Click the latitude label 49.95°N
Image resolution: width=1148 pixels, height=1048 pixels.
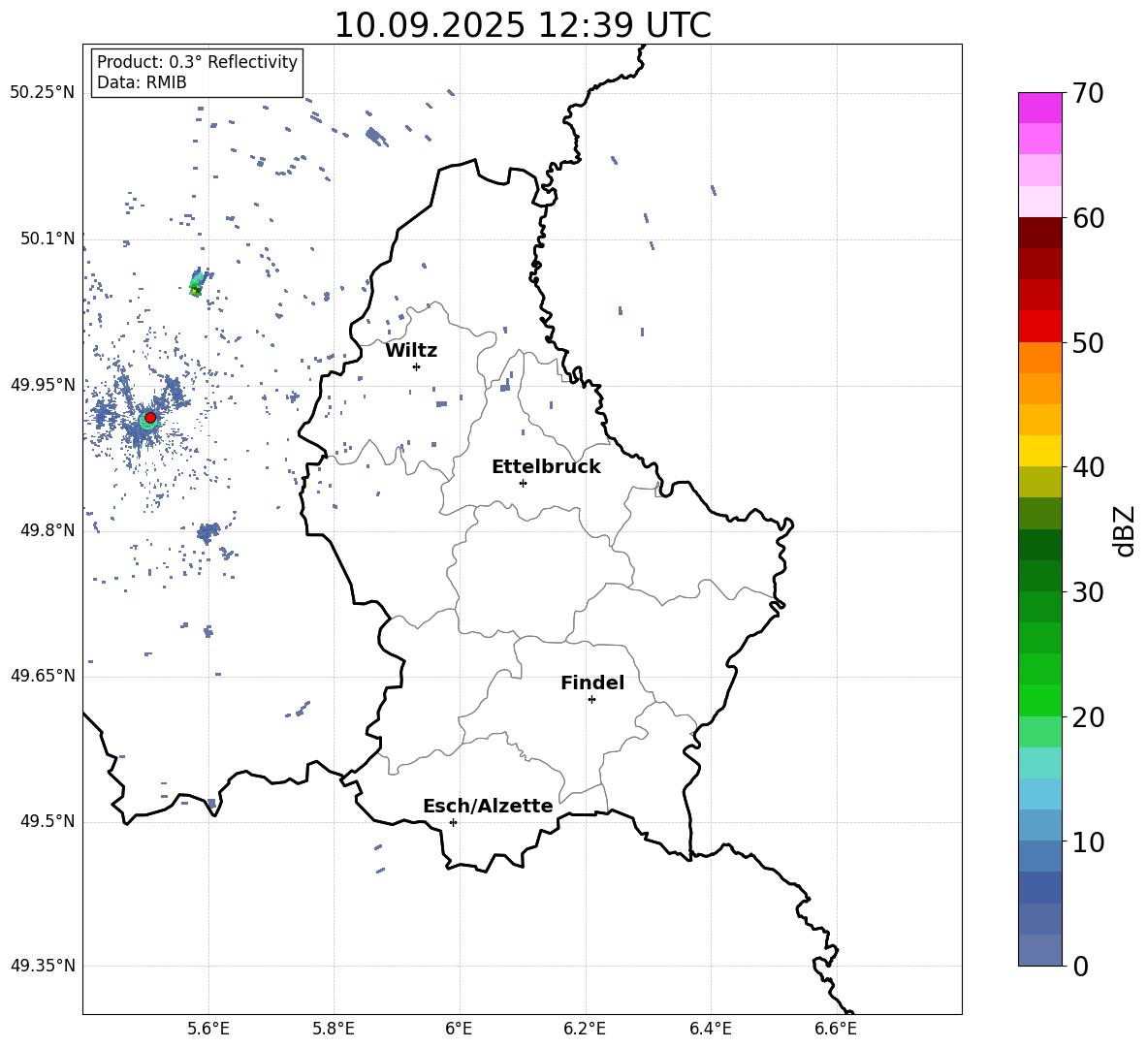[43, 385]
